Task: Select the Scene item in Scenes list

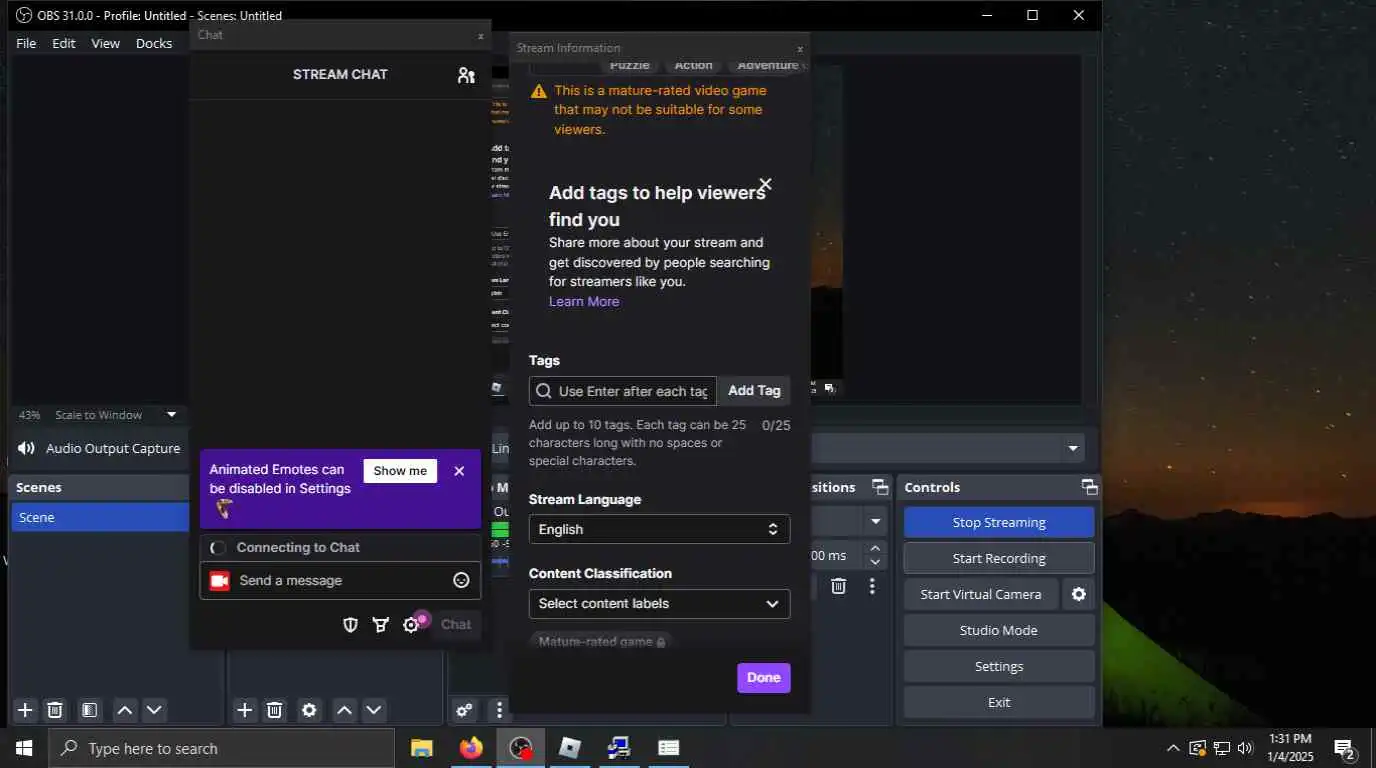Action: 100,517
